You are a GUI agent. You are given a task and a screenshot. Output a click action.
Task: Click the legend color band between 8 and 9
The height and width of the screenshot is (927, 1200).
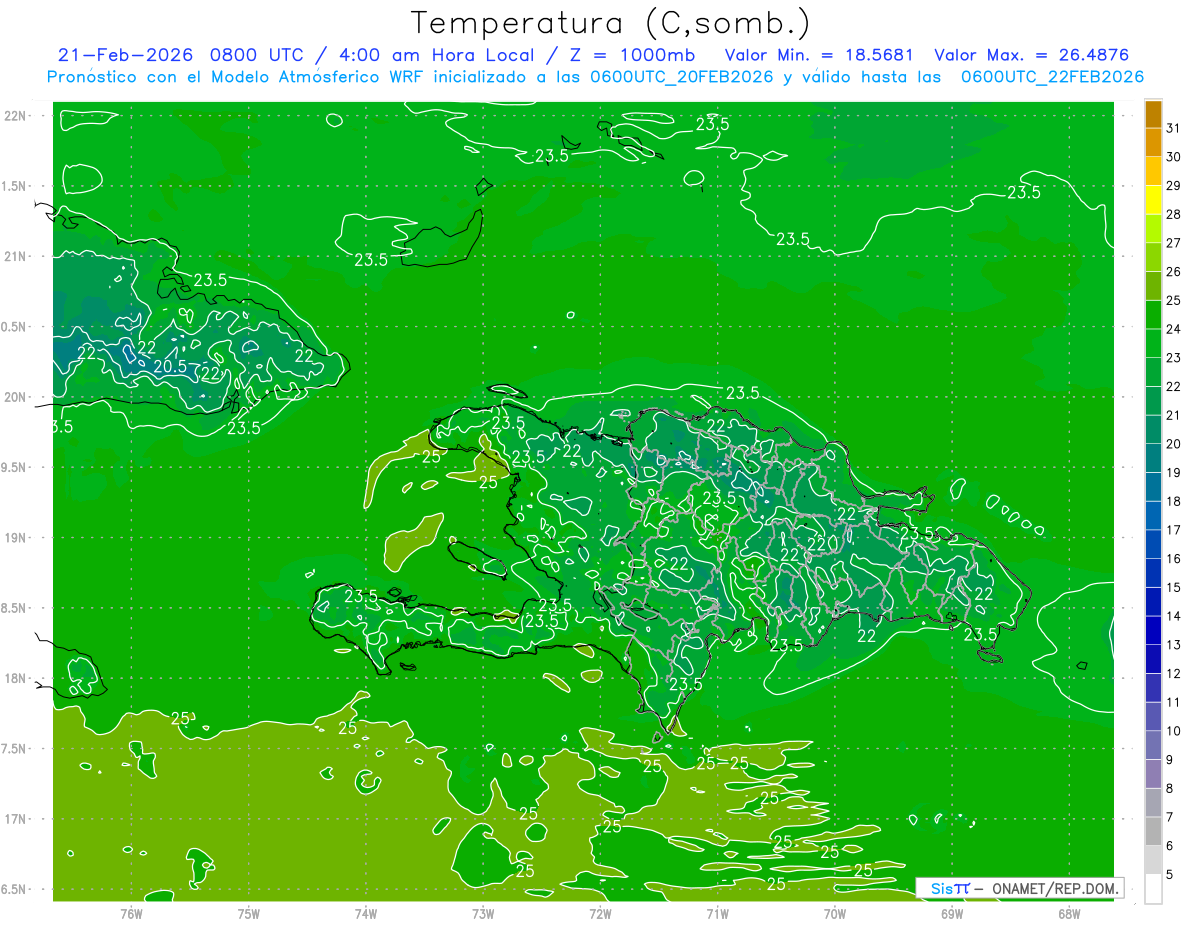pyautogui.click(x=1153, y=774)
